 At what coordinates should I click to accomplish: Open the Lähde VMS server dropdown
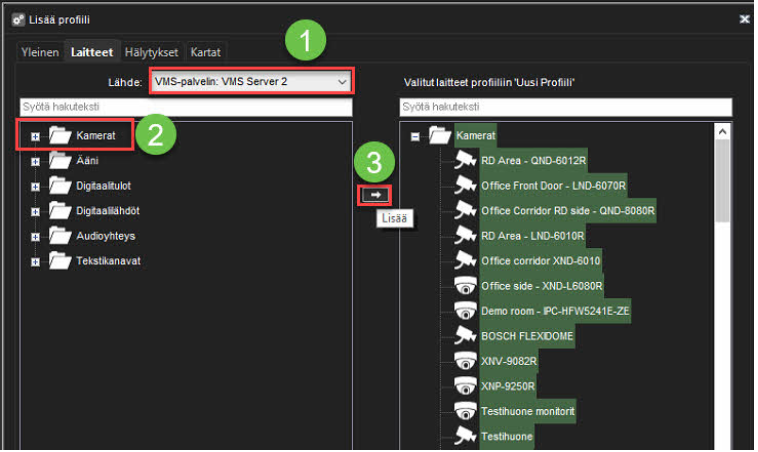[250, 81]
